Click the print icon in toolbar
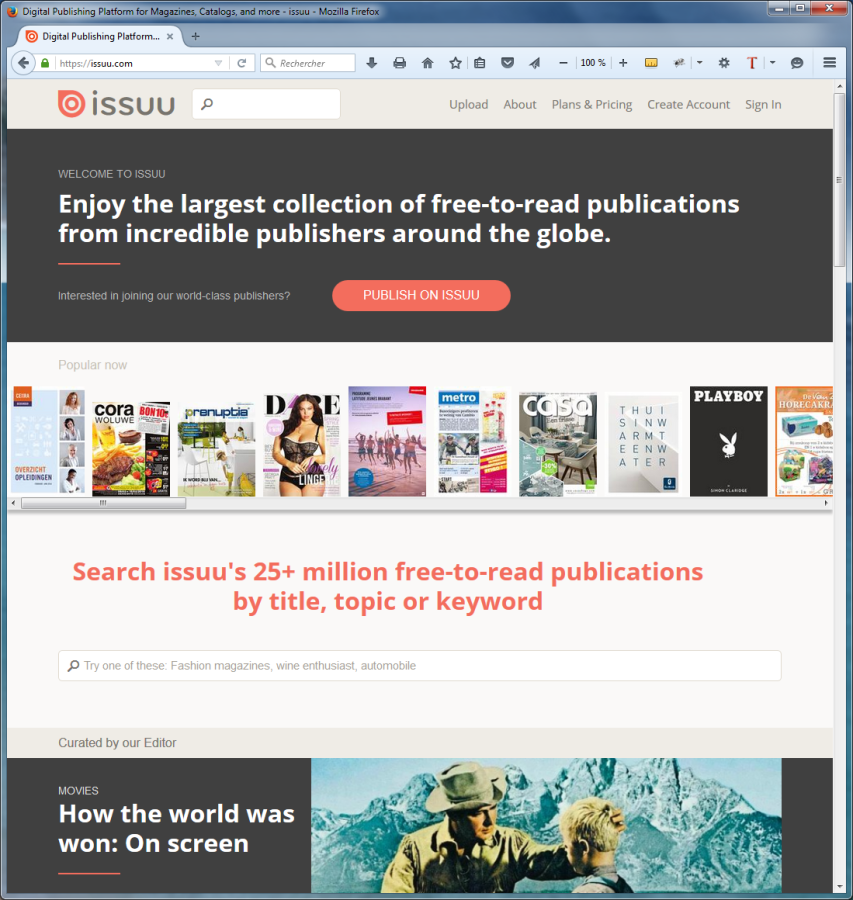Screen dimensions: 853x900 click(400, 63)
